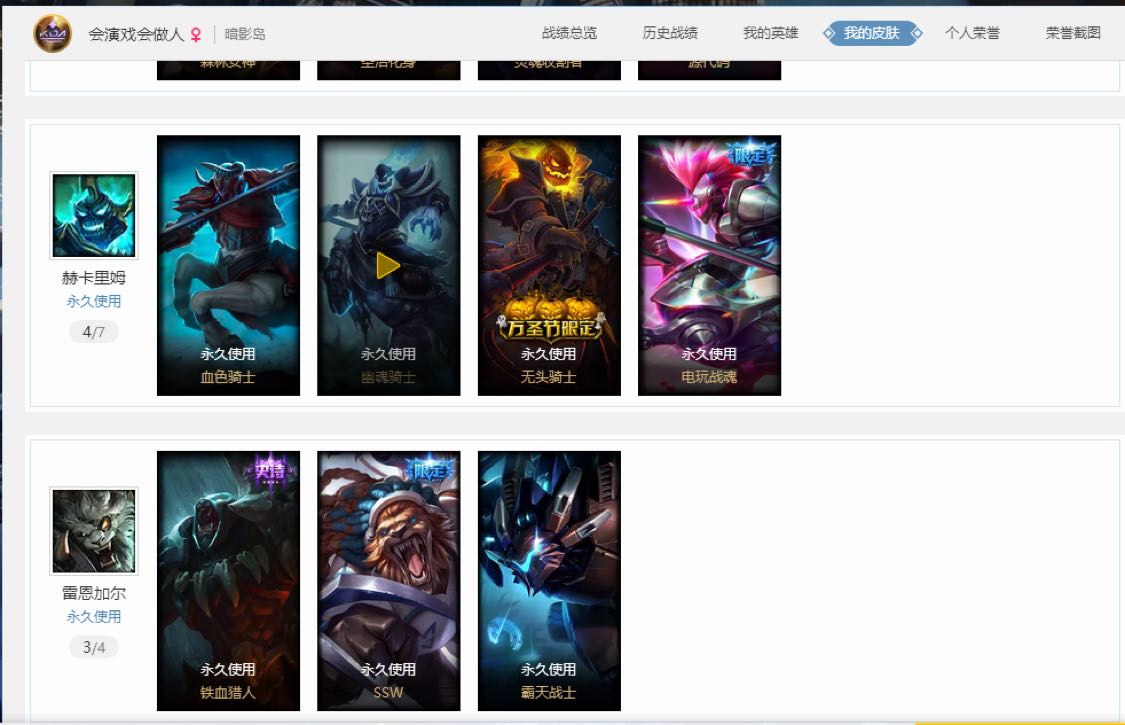Select the 雷恩加尔 champion portrait icon
This screenshot has width=1125, height=725.
(93, 531)
